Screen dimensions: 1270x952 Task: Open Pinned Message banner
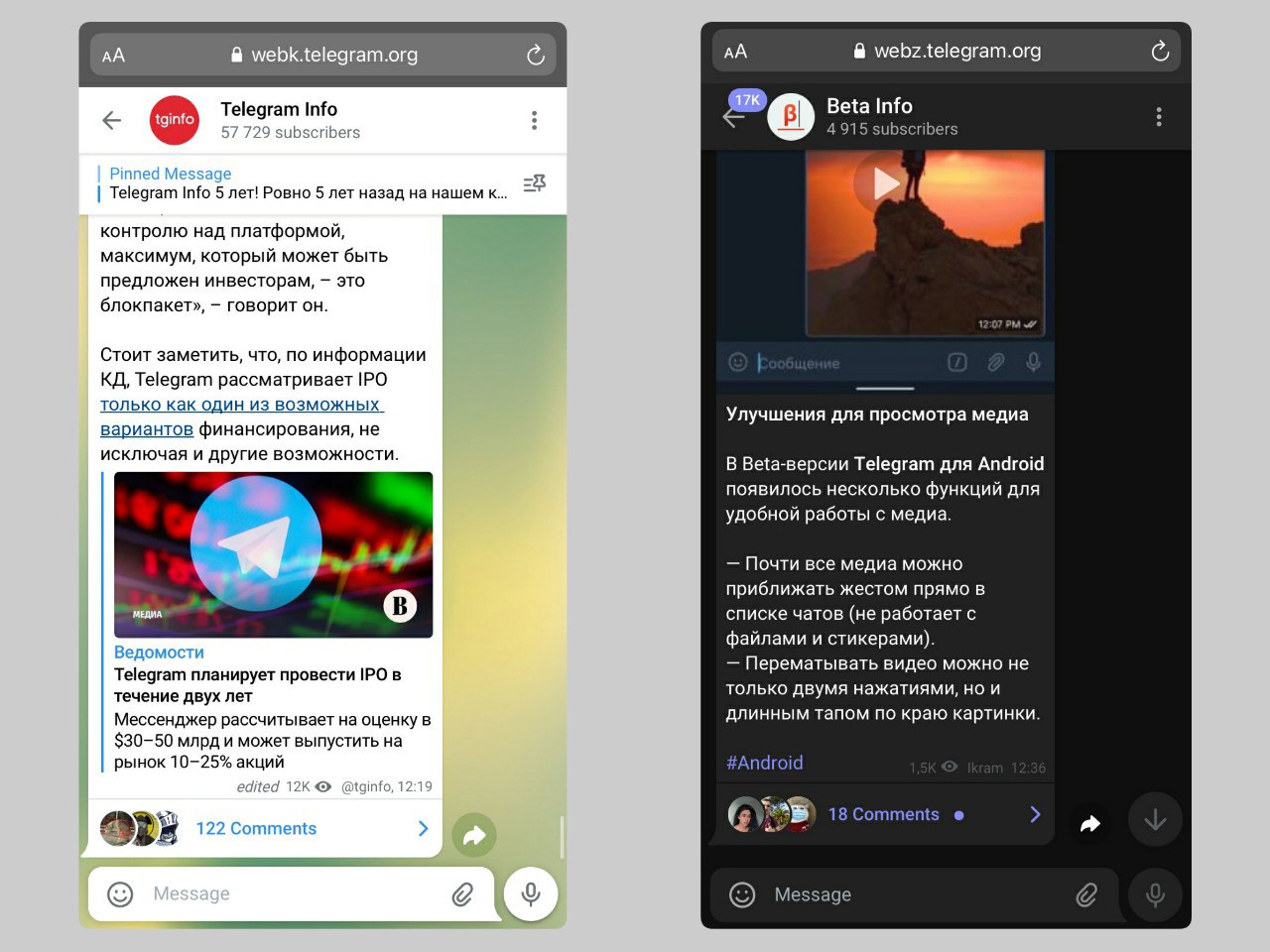pyautogui.click(x=308, y=183)
